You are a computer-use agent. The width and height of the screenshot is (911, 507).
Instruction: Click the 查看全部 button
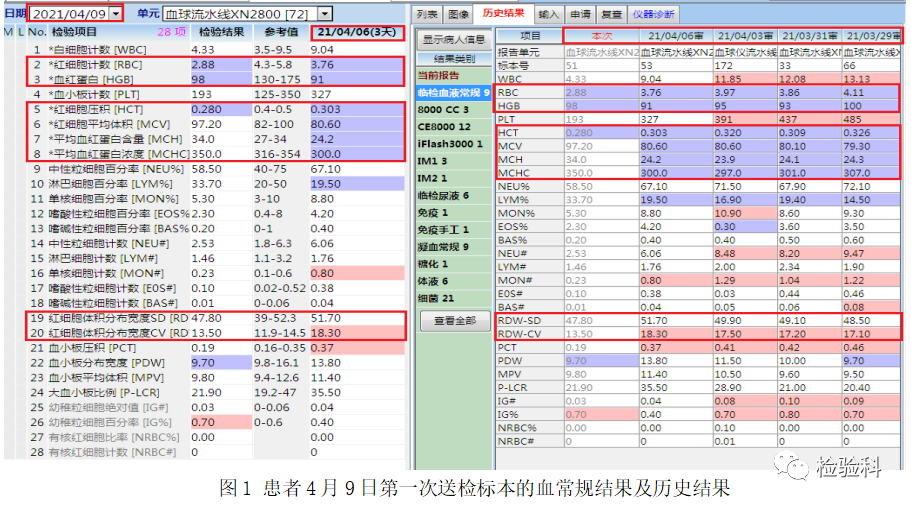pyautogui.click(x=455, y=321)
